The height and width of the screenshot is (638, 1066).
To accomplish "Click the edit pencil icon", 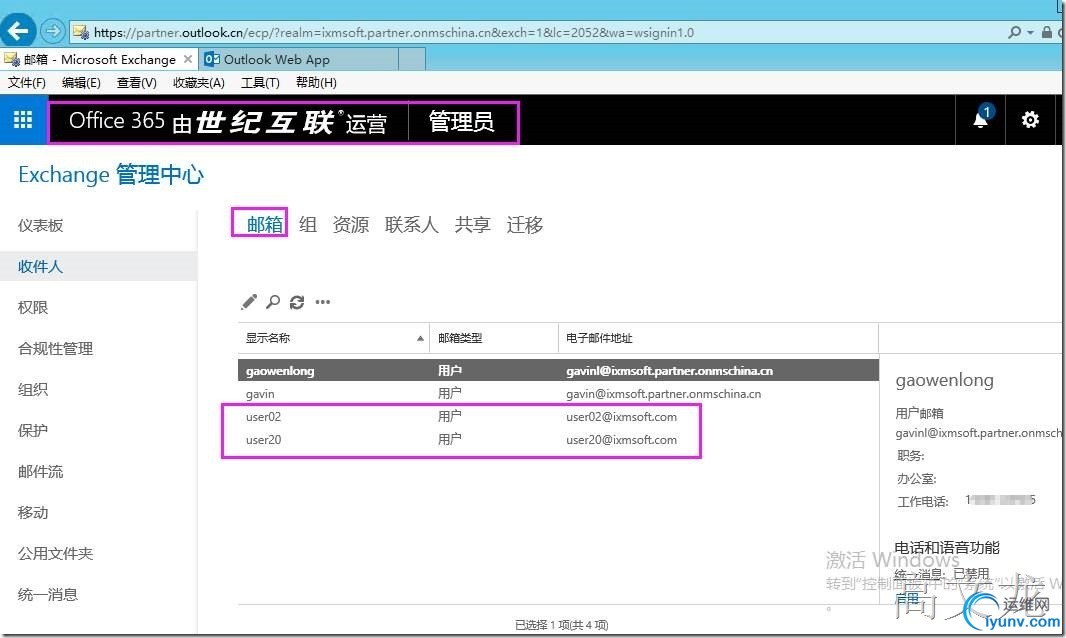I will point(249,301).
